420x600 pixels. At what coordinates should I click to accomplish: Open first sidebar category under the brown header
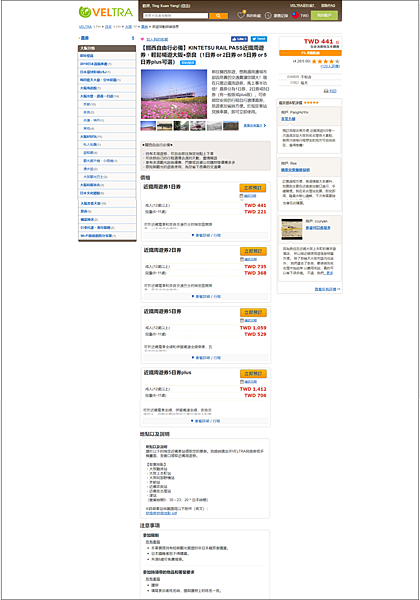107,55
